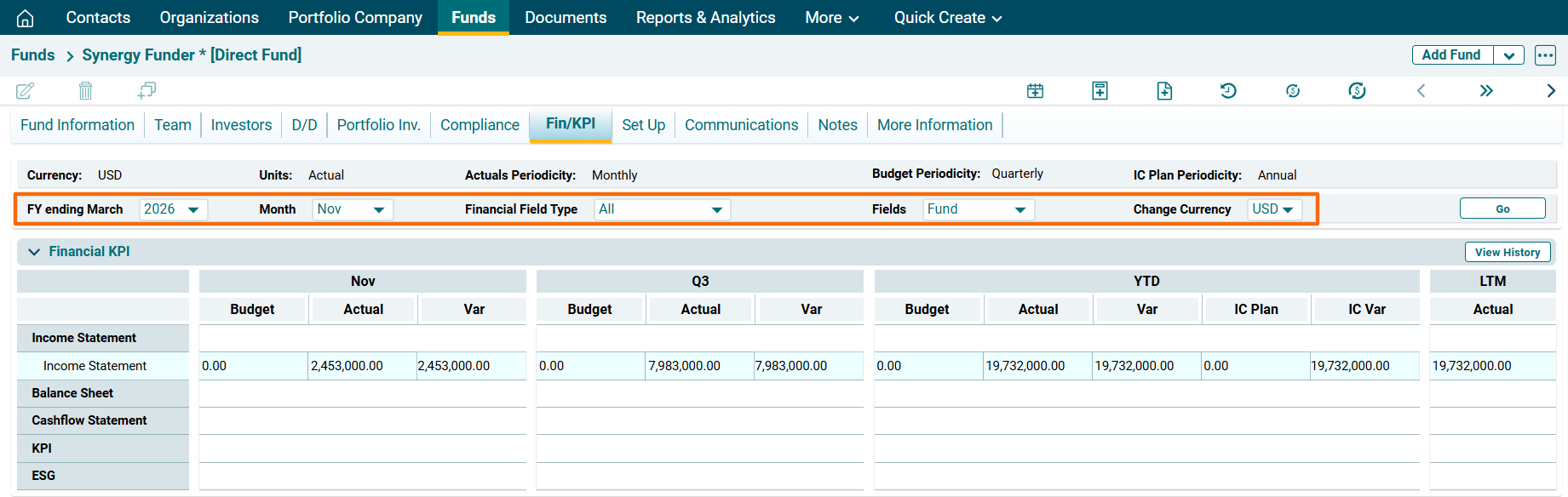This screenshot has height=497, width=1568.
Task: Open Reports & Analytics menu
Action: click(x=705, y=18)
